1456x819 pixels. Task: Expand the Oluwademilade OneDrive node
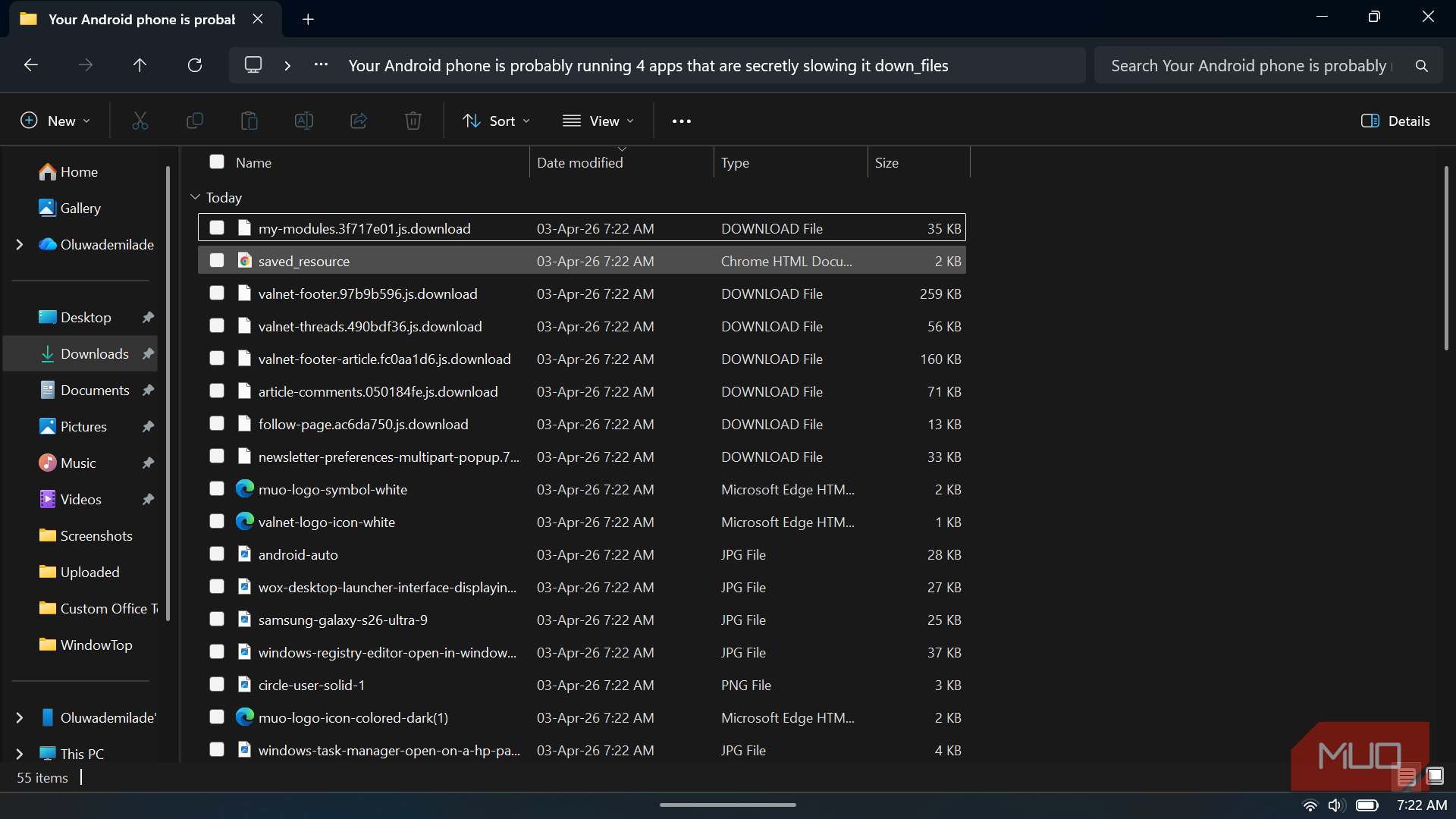click(x=20, y=244)
